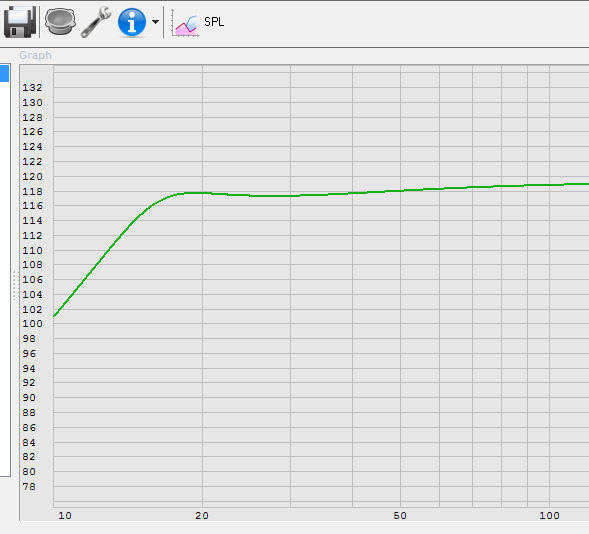Click the blue info icon

click(131, 22)
